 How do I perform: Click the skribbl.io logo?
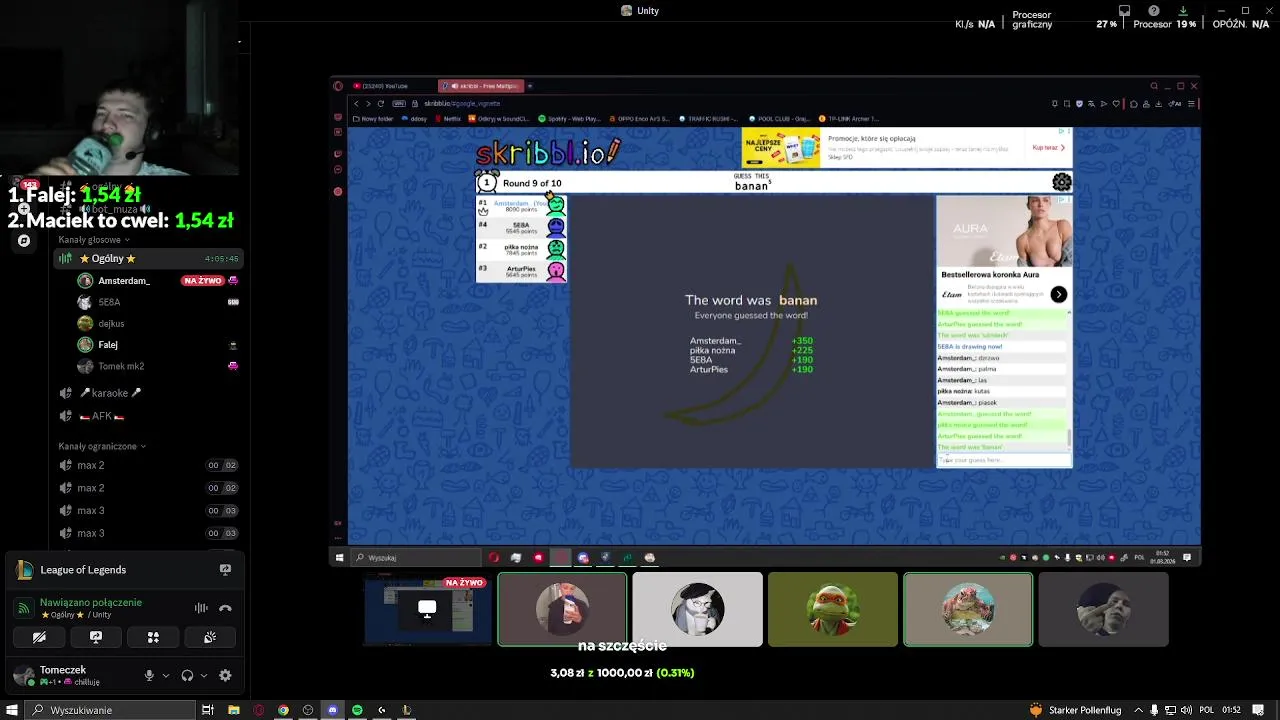548,152
